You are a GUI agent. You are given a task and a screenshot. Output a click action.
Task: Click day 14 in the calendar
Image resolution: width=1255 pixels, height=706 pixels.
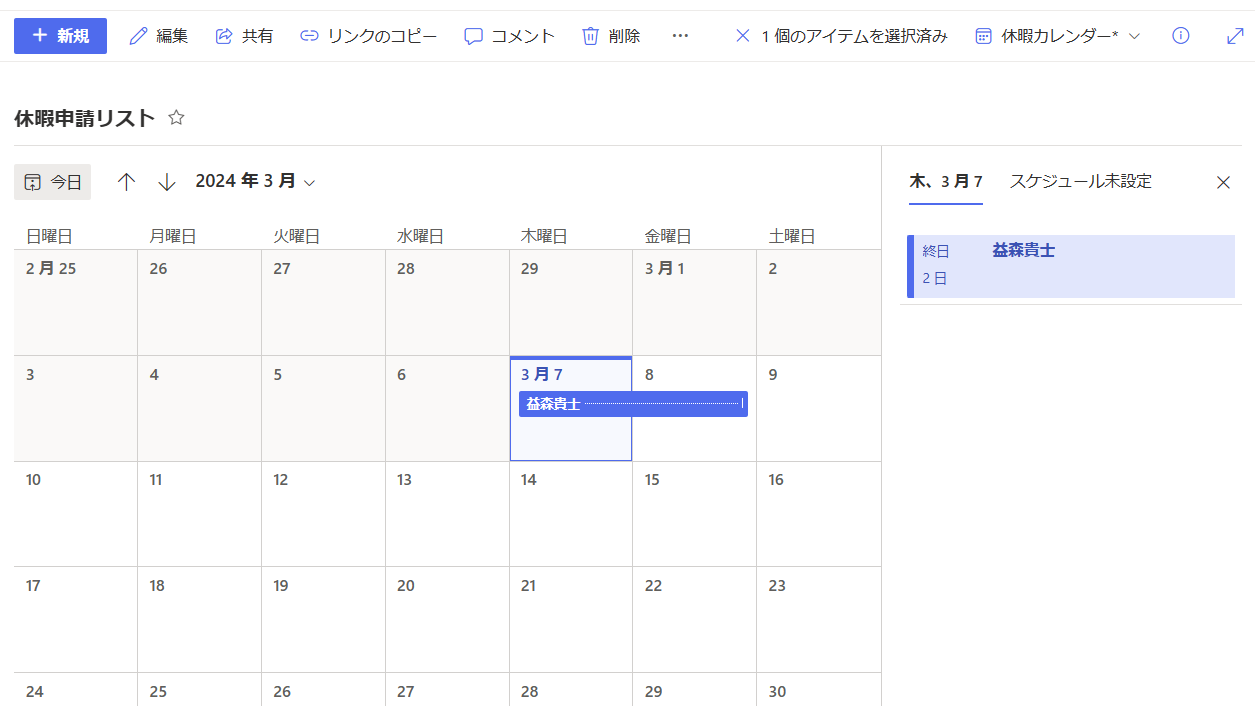[x=571, y=514]
